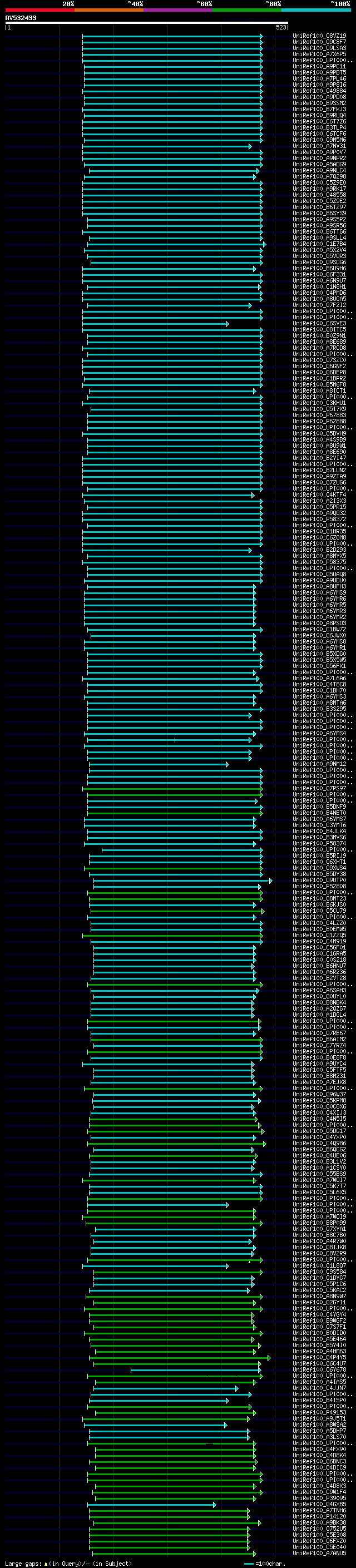Click the UniRef100_C4M919 label
The width and height of the screenshot is (356, 1568).
319,942
